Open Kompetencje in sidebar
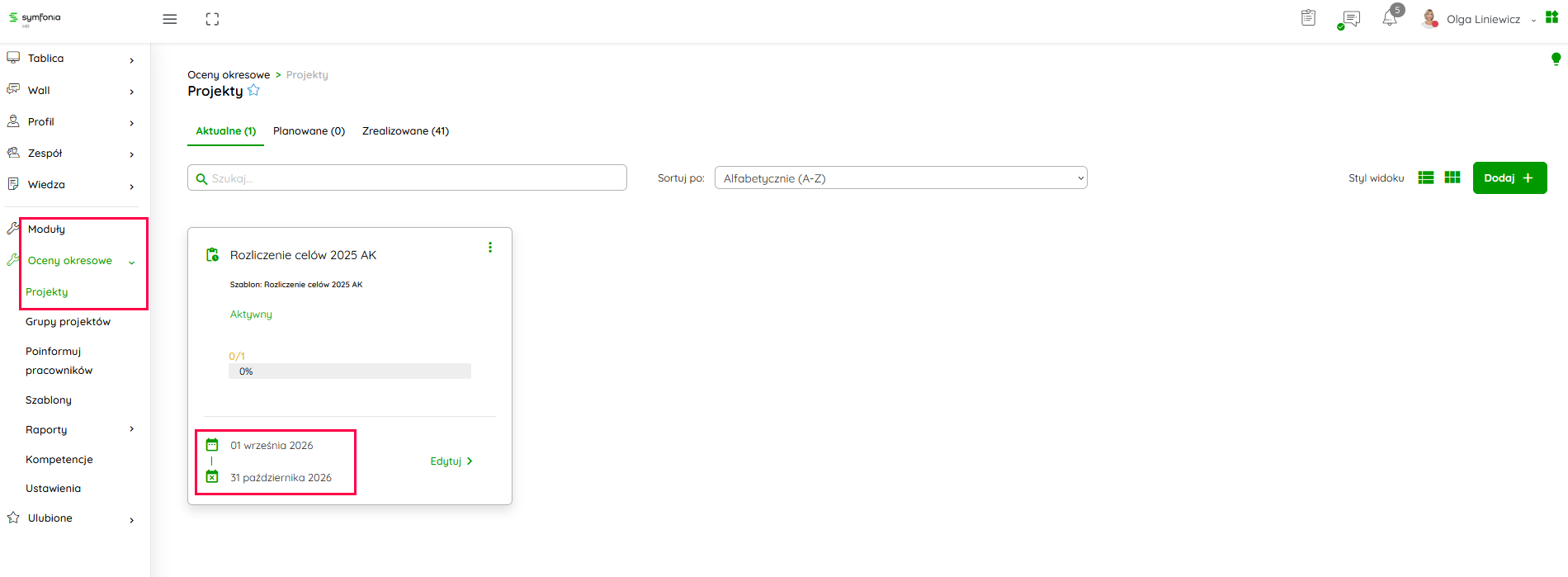Image resolution: width=1568 pixels, height=577 pixels. point(59,460)
